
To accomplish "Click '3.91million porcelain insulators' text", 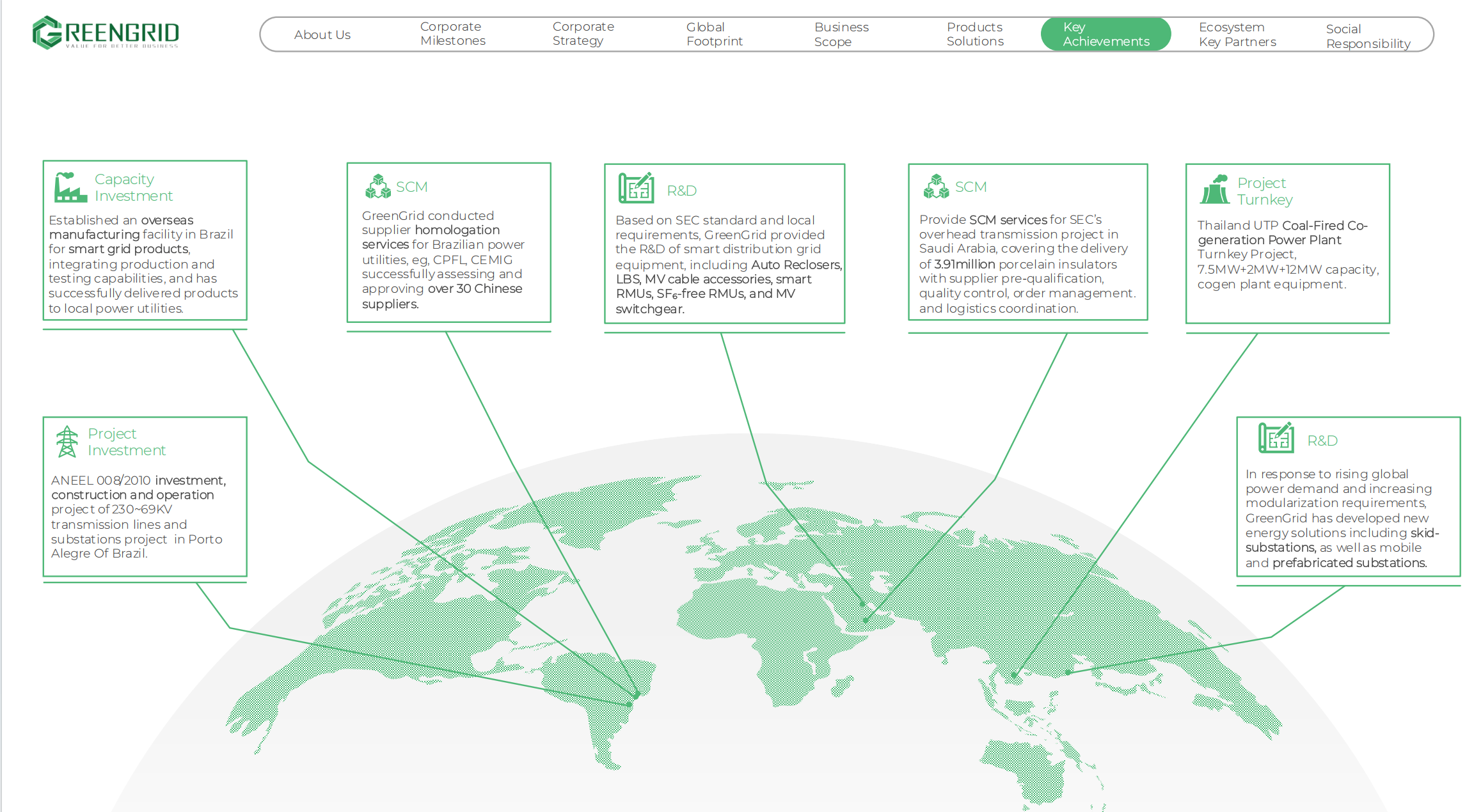I will pos(1026,264).
